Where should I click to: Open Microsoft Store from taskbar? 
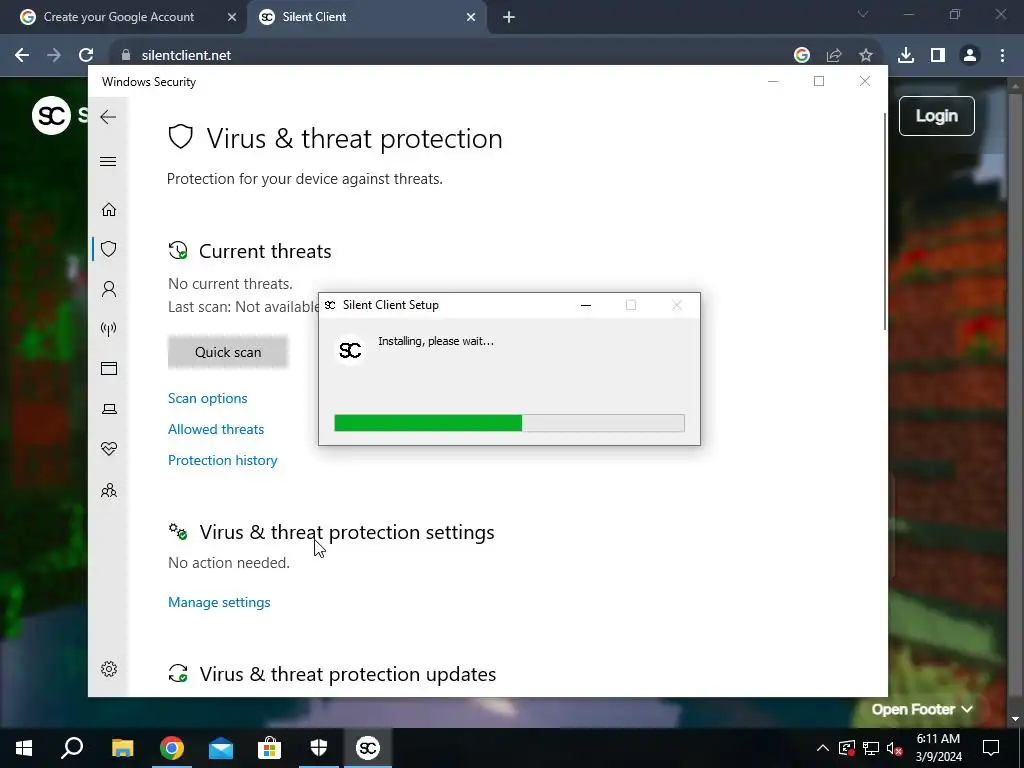click(x=269, y=748)
